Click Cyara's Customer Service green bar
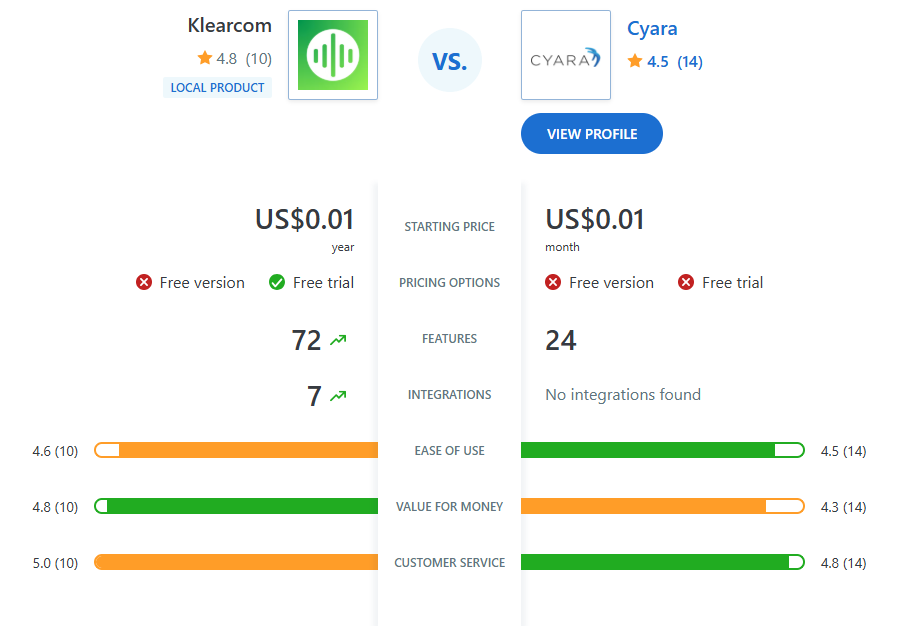The width and height of the screenshot is (923, 640). [x=662, y=563]
